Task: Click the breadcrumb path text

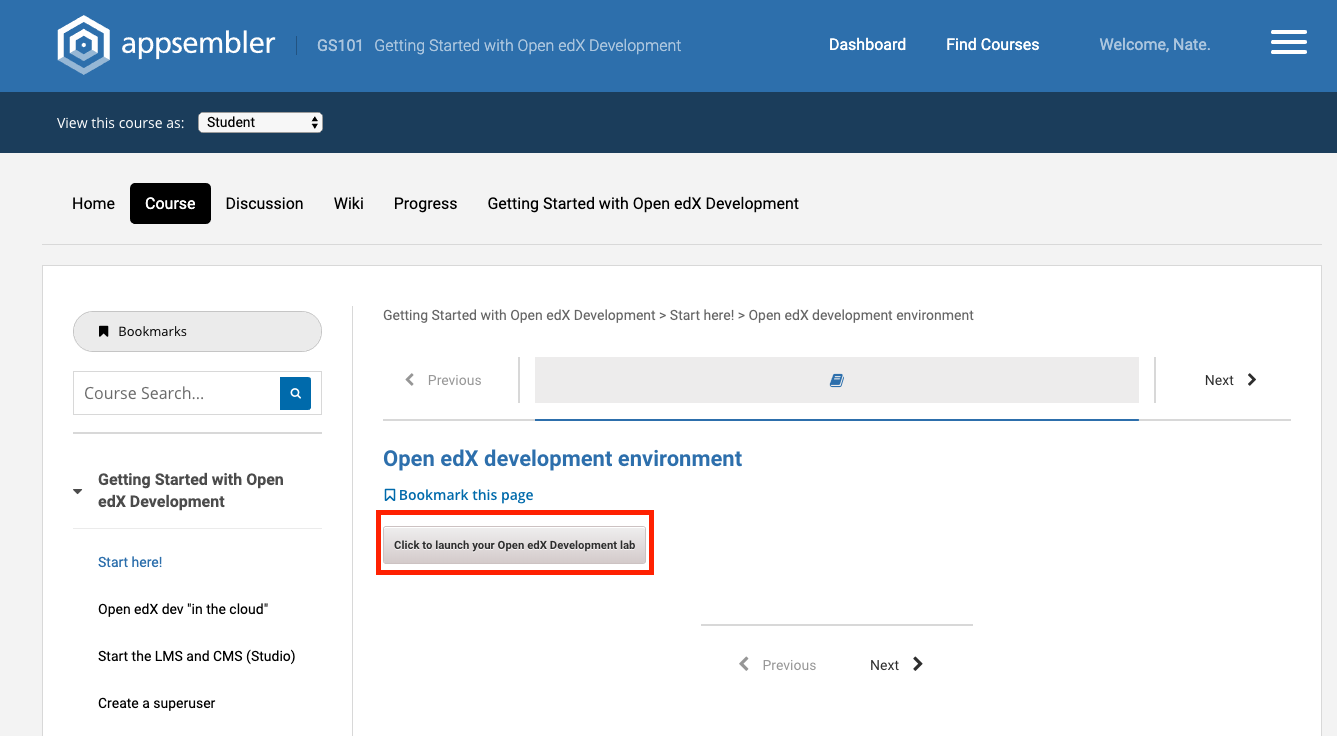Action: coord(678,315)
